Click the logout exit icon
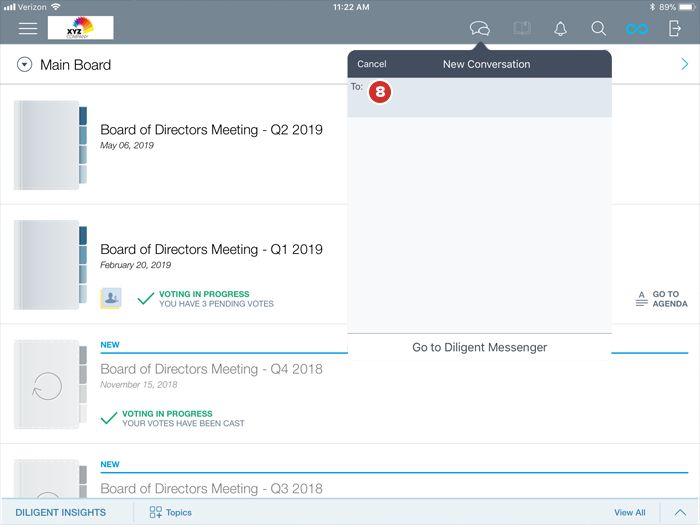 (x=675, y=29)
